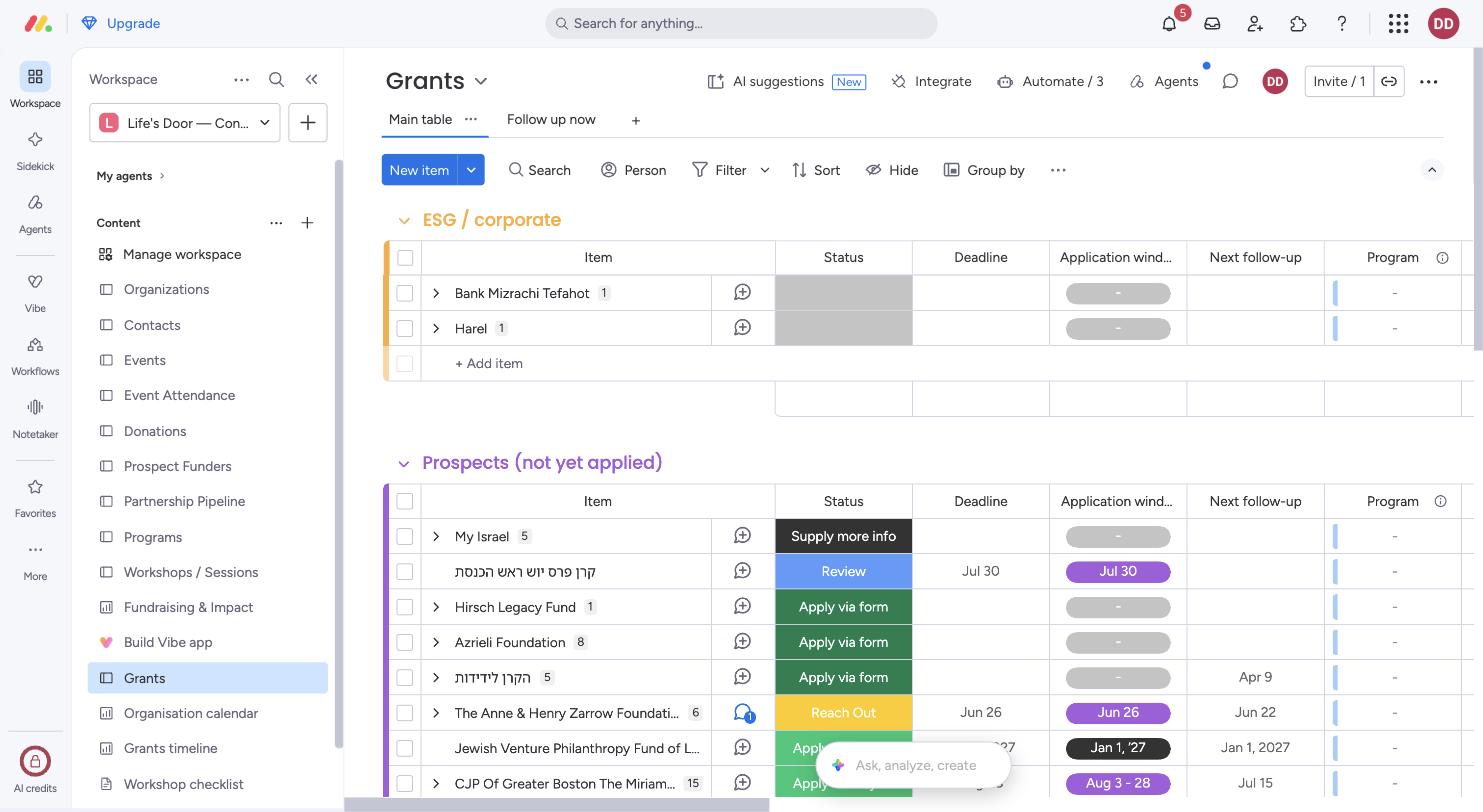Open the apps marketplace puzzle icon
This screenshot has height=812, width=1483.
click(1298, 23)
